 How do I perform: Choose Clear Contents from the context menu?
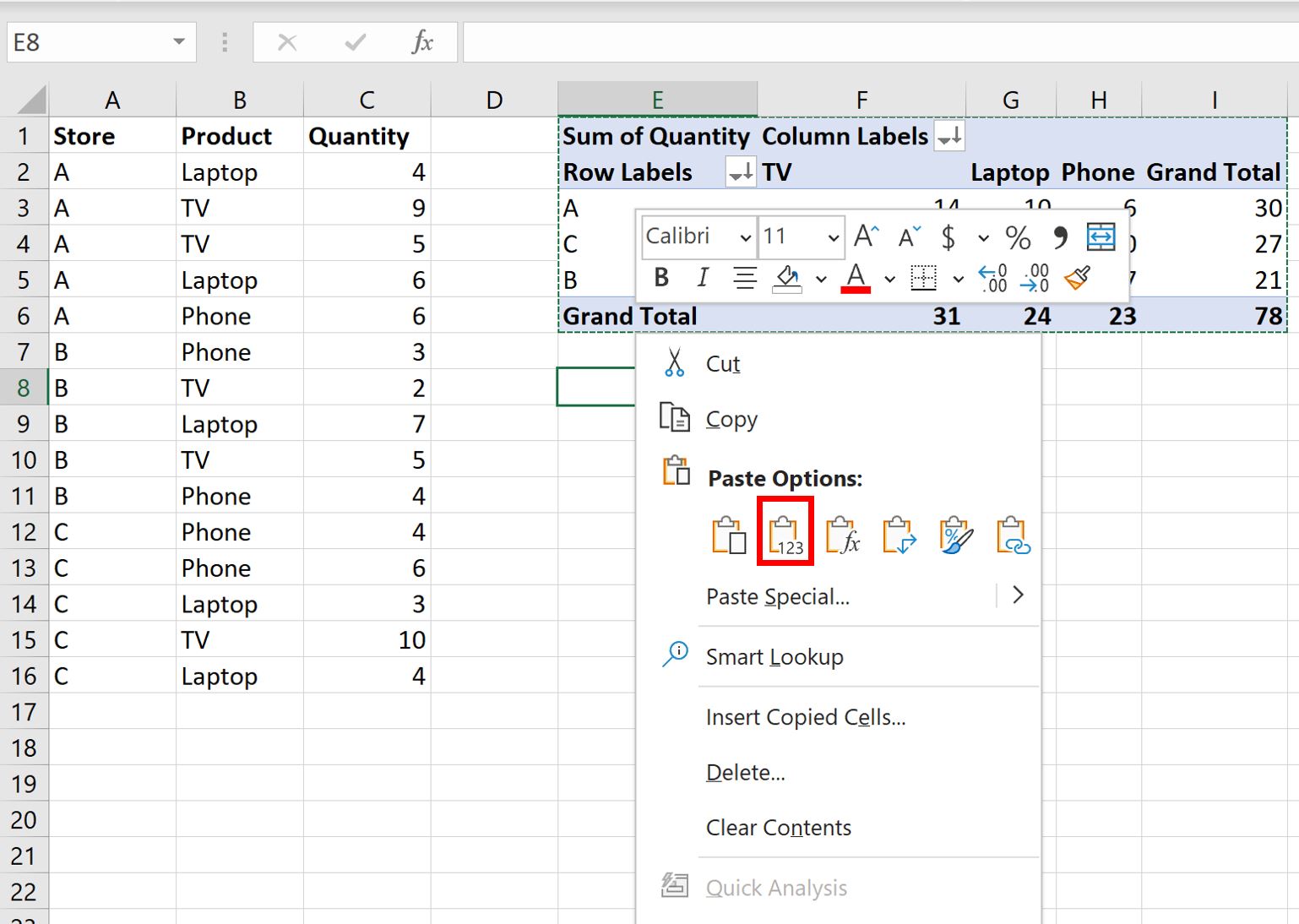click(x=778, y=828)
